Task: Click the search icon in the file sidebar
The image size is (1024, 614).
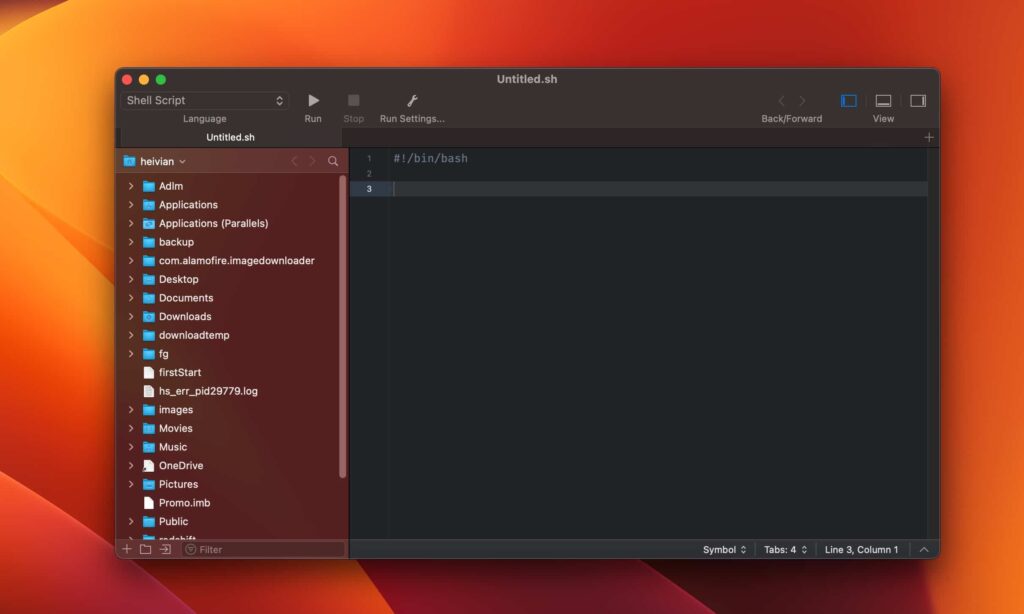Action: click(x=334, y=161)
